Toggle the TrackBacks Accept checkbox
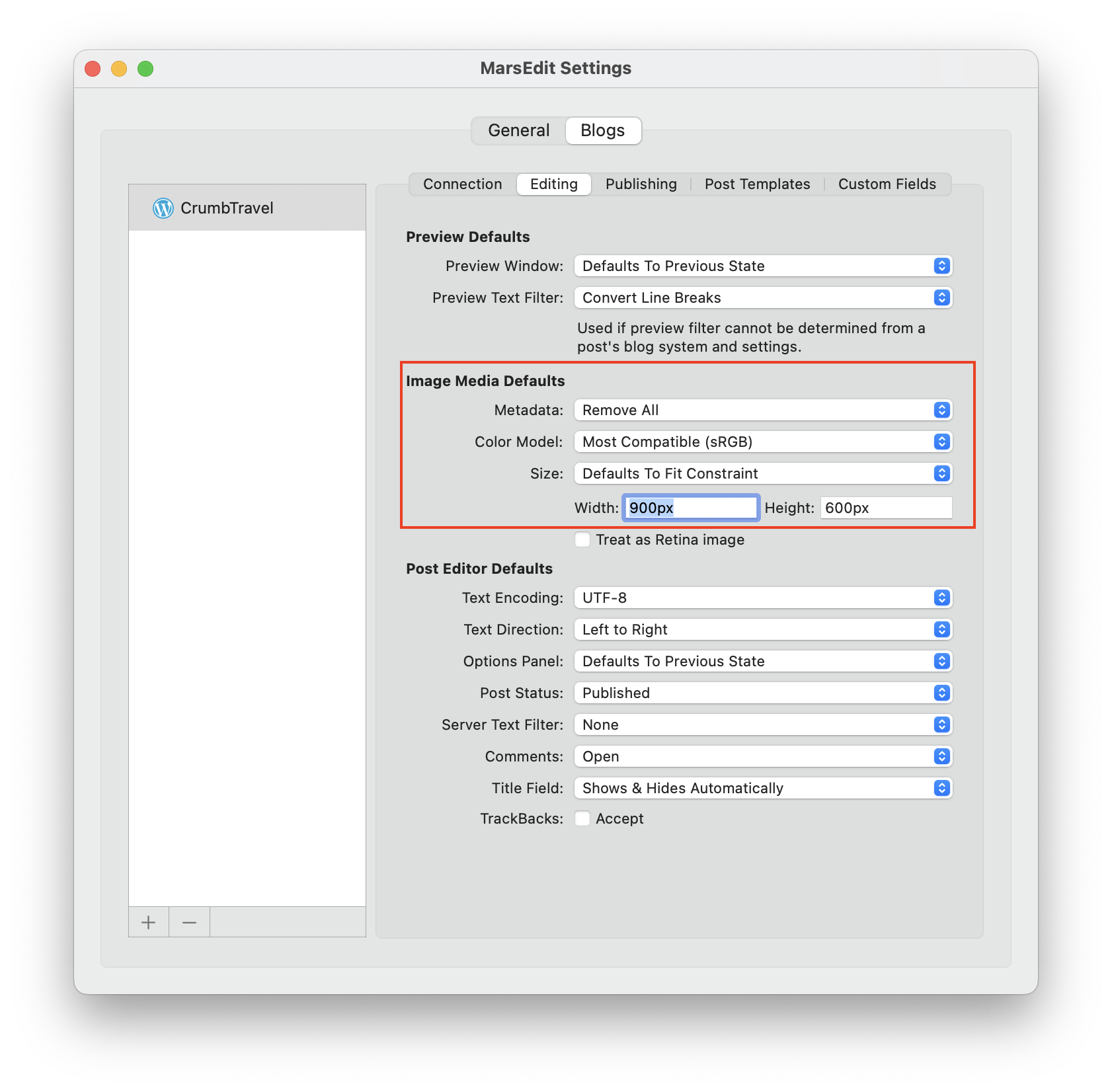Screen dimensions: 1112x1092 (x=582, y=818)
